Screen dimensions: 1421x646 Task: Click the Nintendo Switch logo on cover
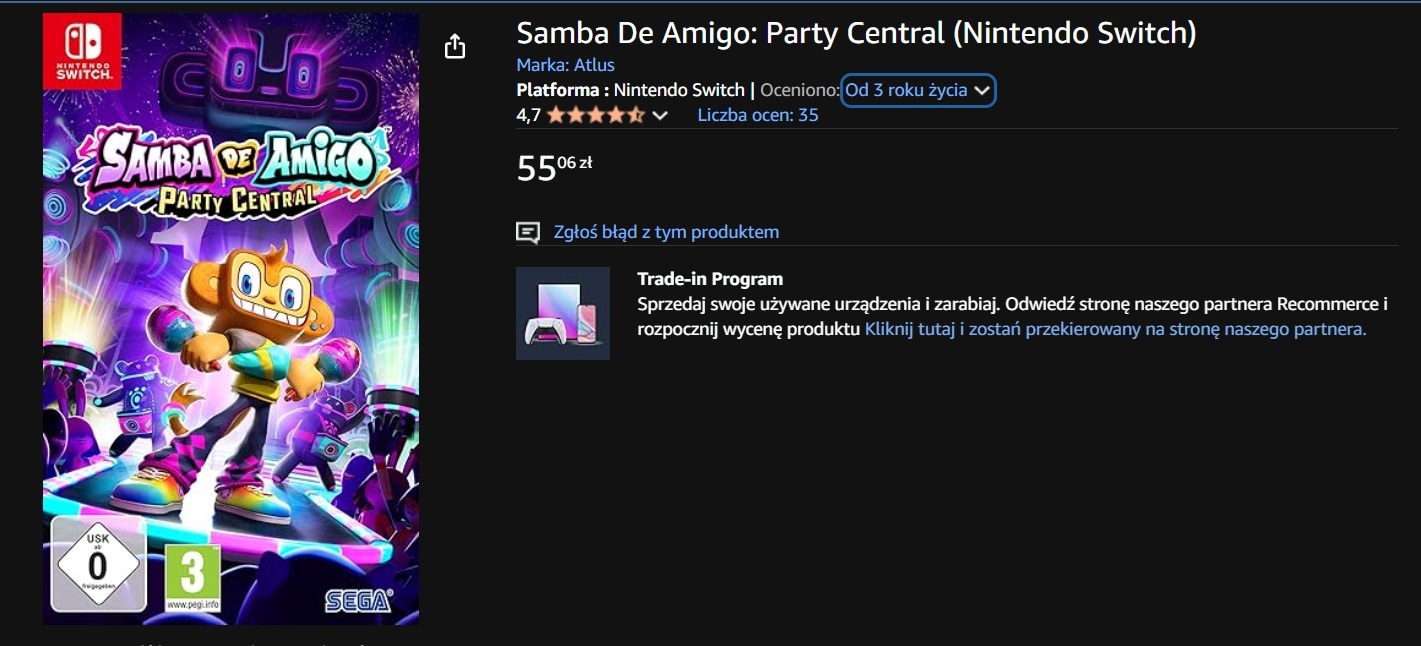point(82,50)
